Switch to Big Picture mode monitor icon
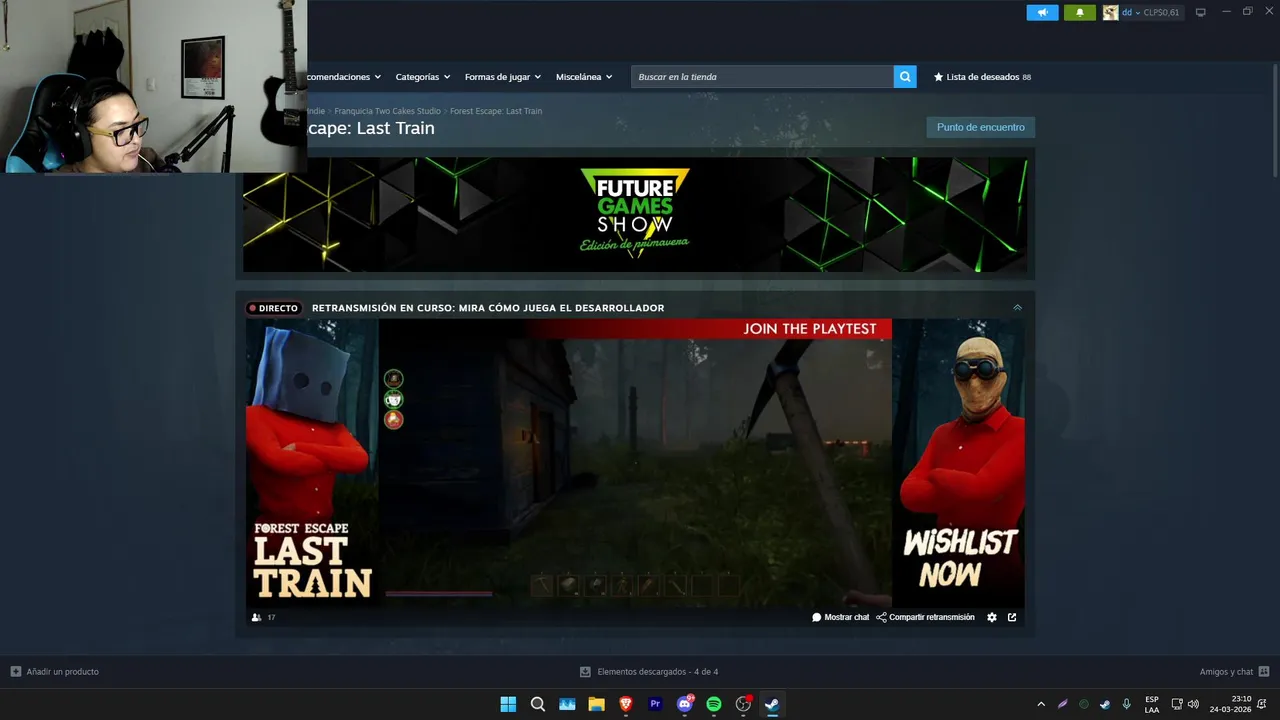 [1200, 13]
